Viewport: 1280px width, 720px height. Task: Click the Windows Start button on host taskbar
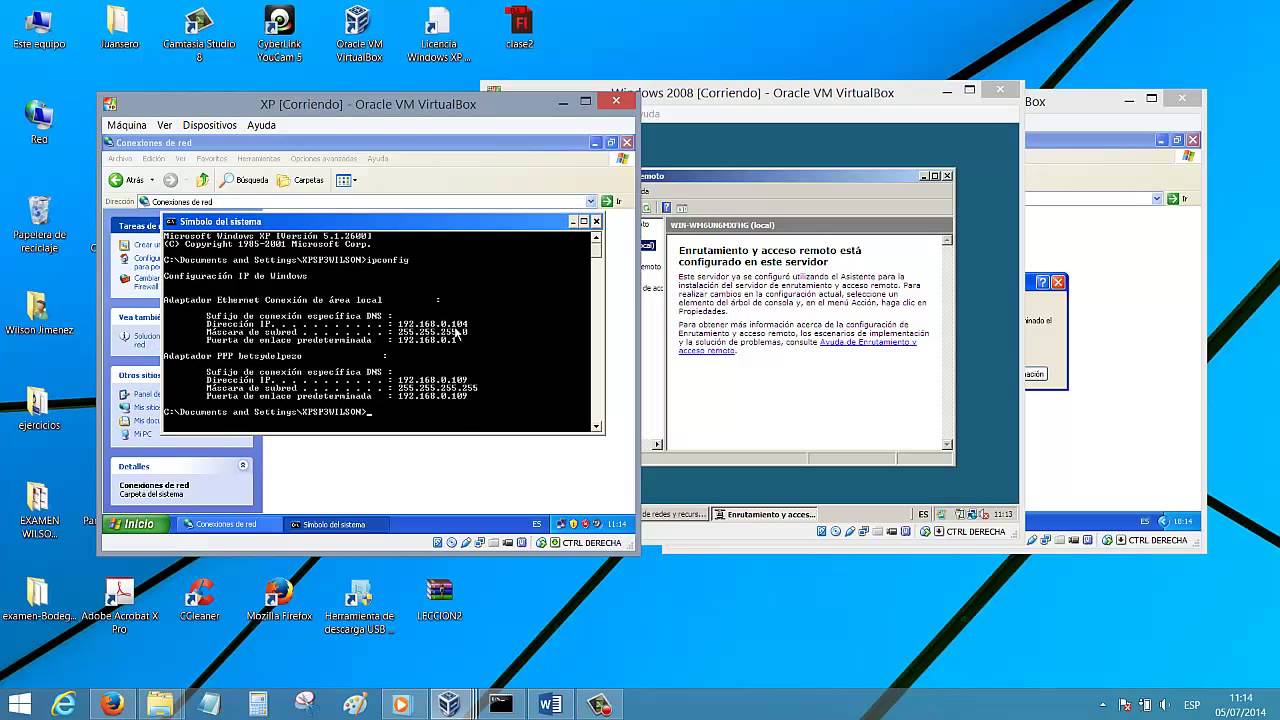[x=18, y=704]
